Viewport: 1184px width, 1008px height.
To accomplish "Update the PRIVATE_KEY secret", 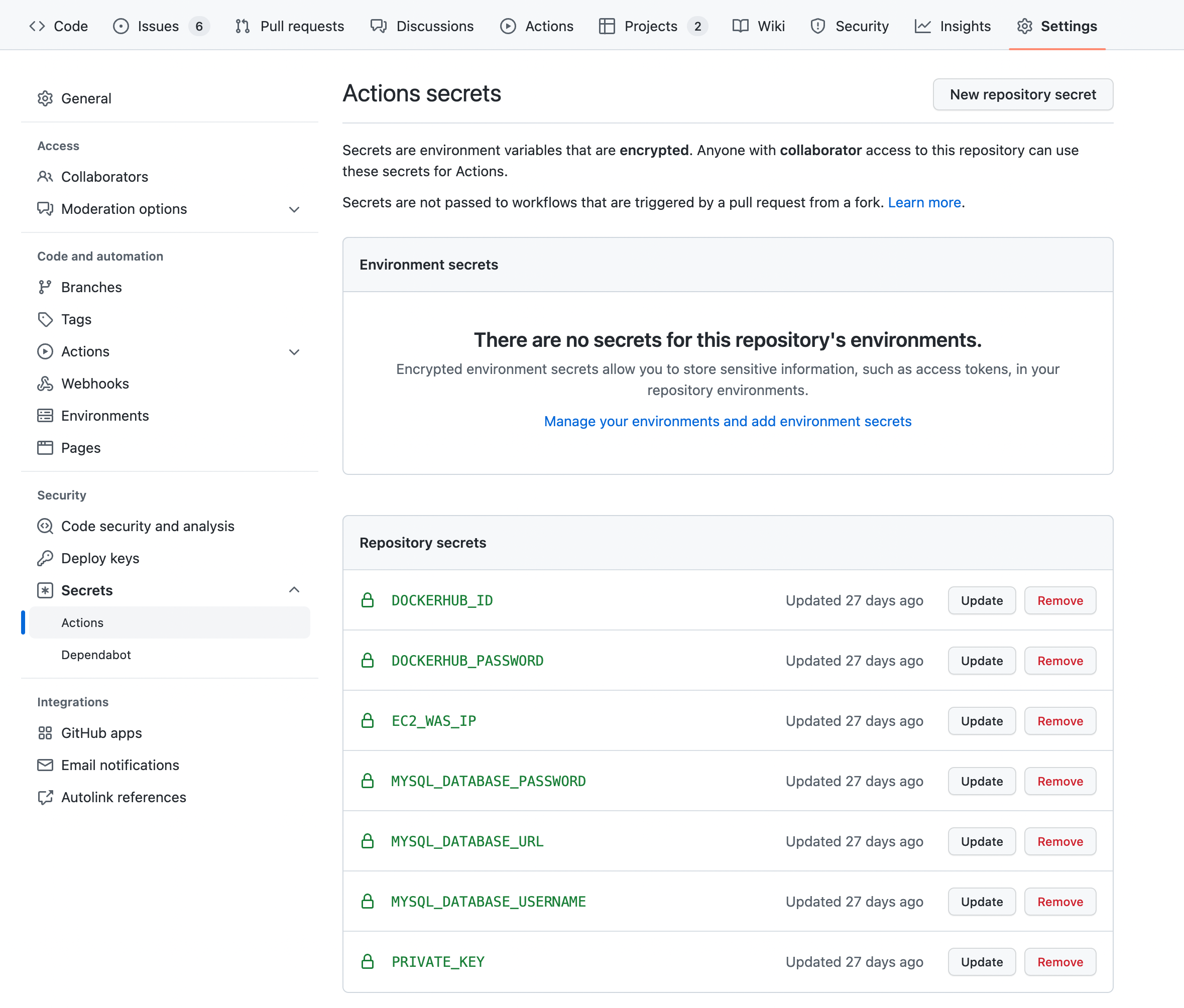I will (981, 962).
